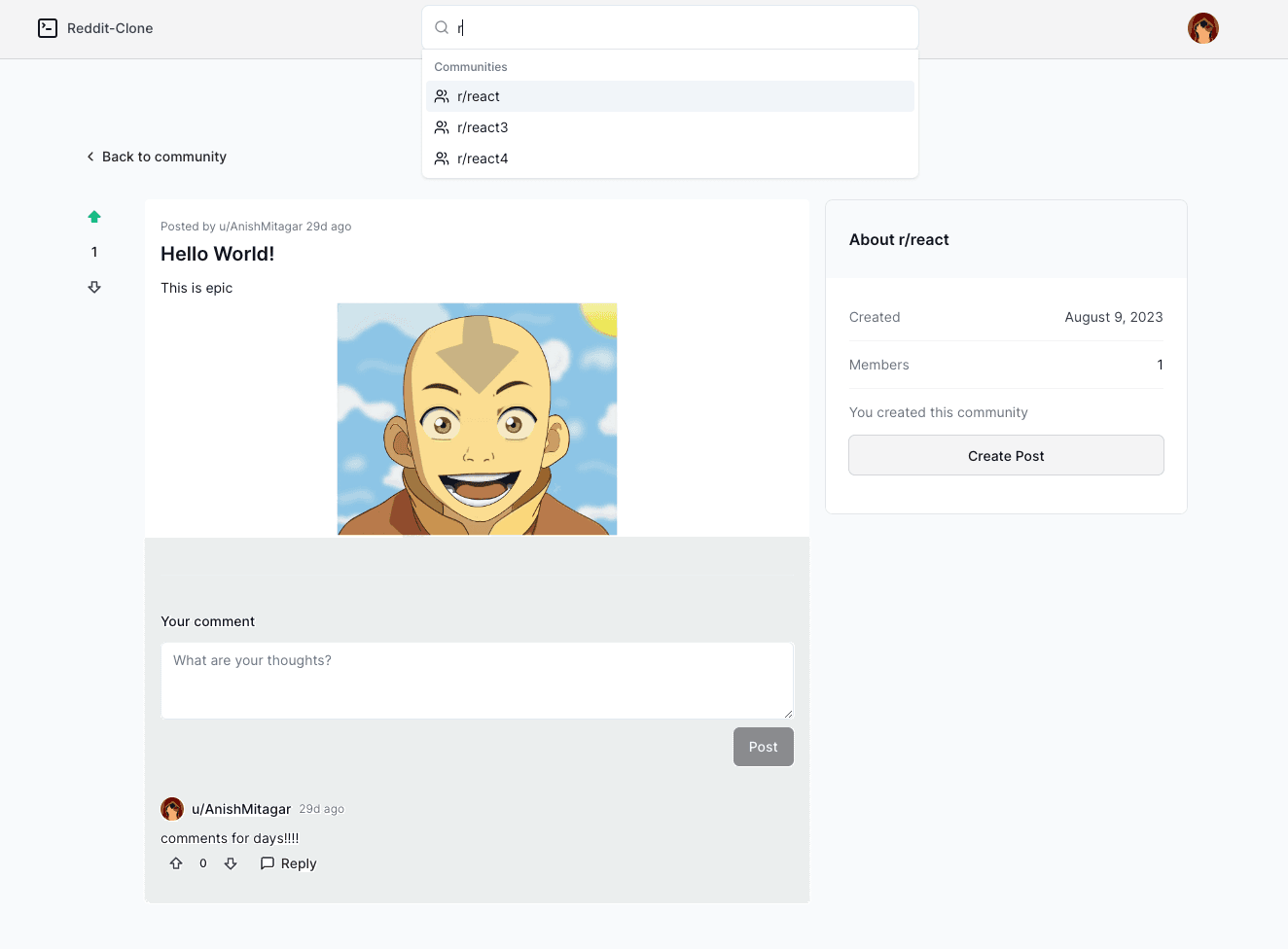Click the 'comments for days!!!!' comment text
Image resolution: width=1288 pixels, height=949 pixels.
pos(230,838)
